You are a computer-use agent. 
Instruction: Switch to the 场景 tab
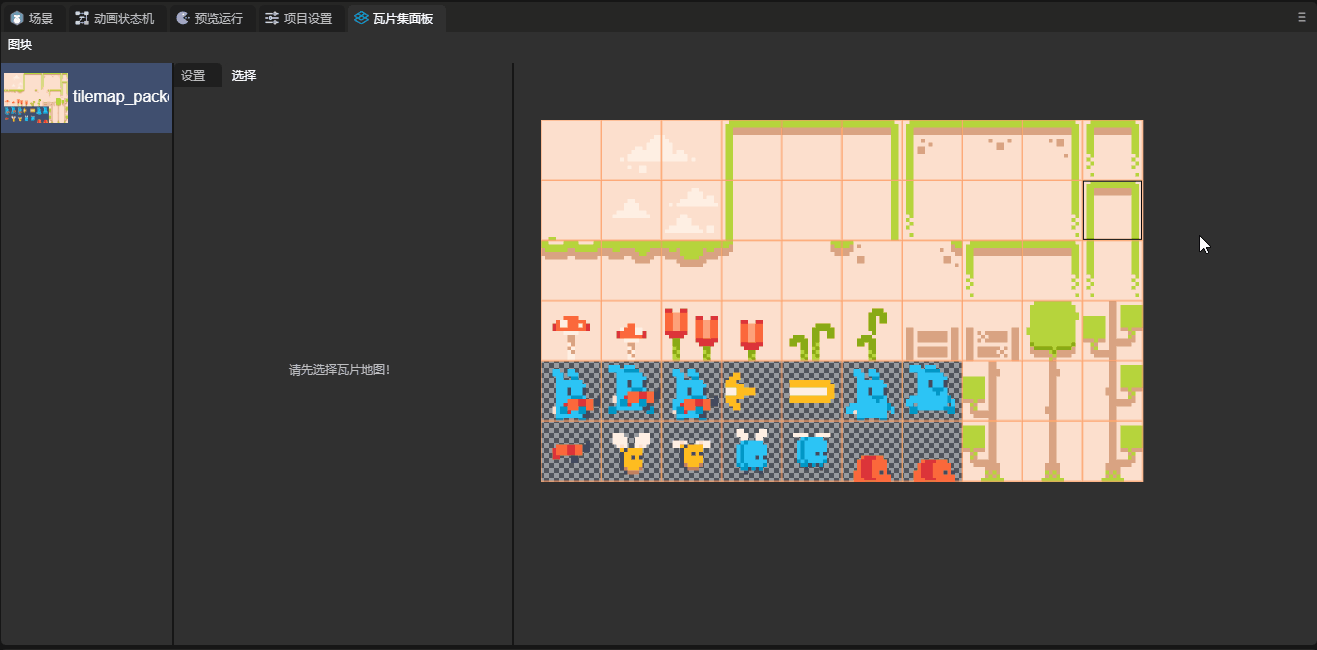(33, 18)
